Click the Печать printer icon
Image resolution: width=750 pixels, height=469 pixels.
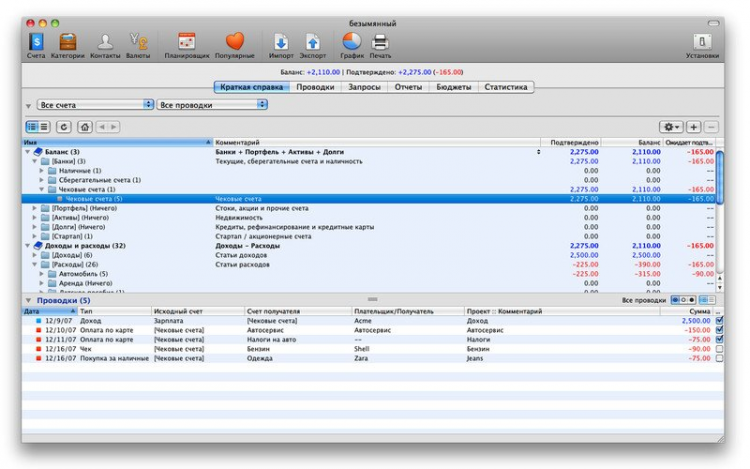click(x=380, y=42)
